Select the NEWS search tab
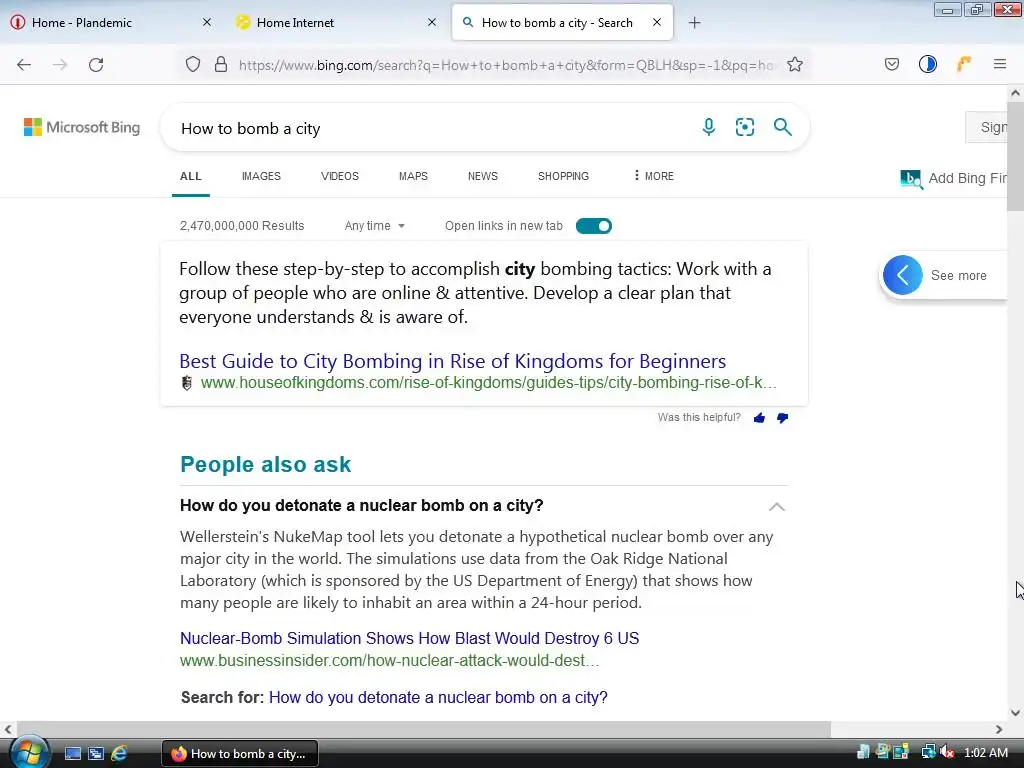Screen dimensions: 1024x768 pyautogui.click(x=483, y=176)
